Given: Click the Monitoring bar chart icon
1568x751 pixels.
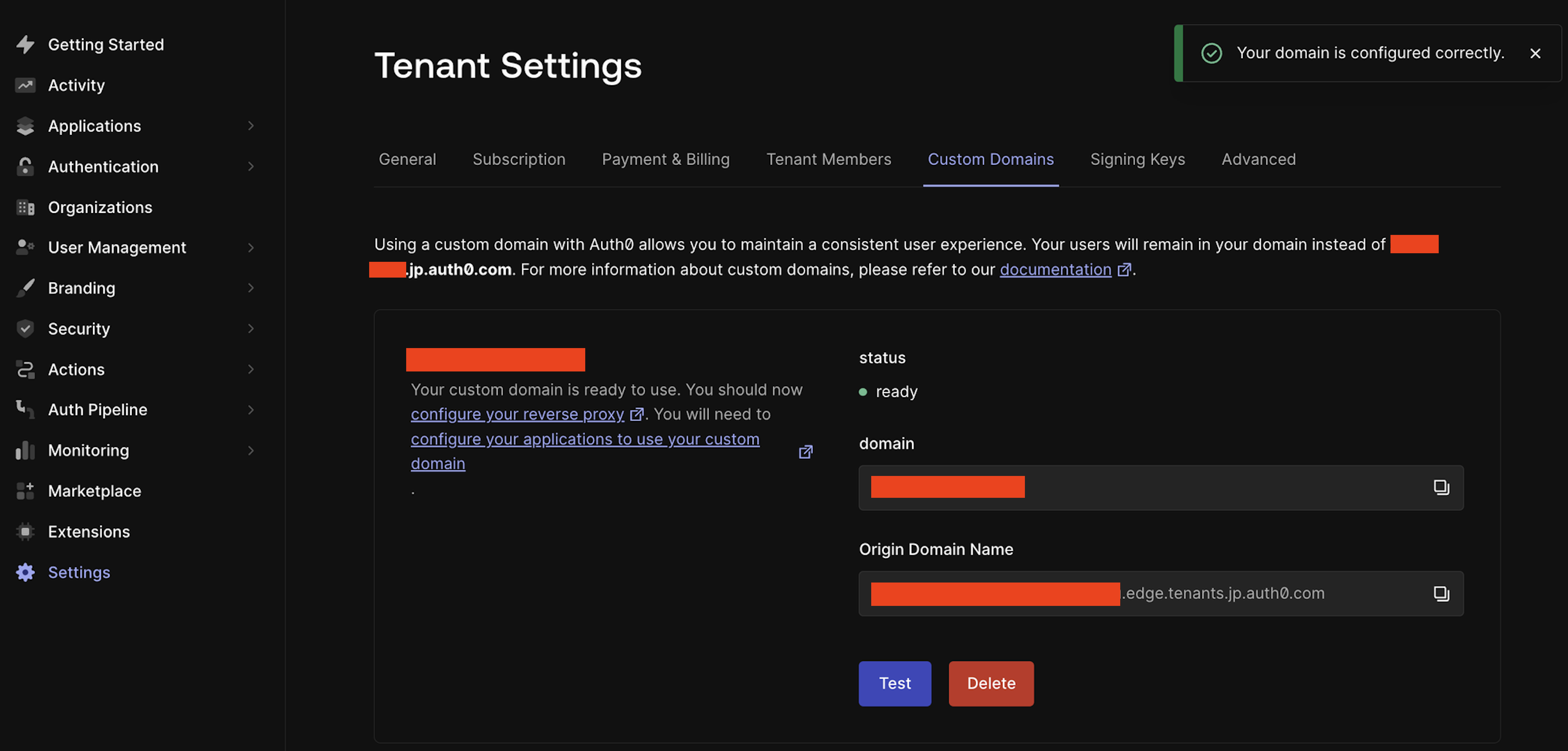Looking at the screenshot, I should point(25,450).
